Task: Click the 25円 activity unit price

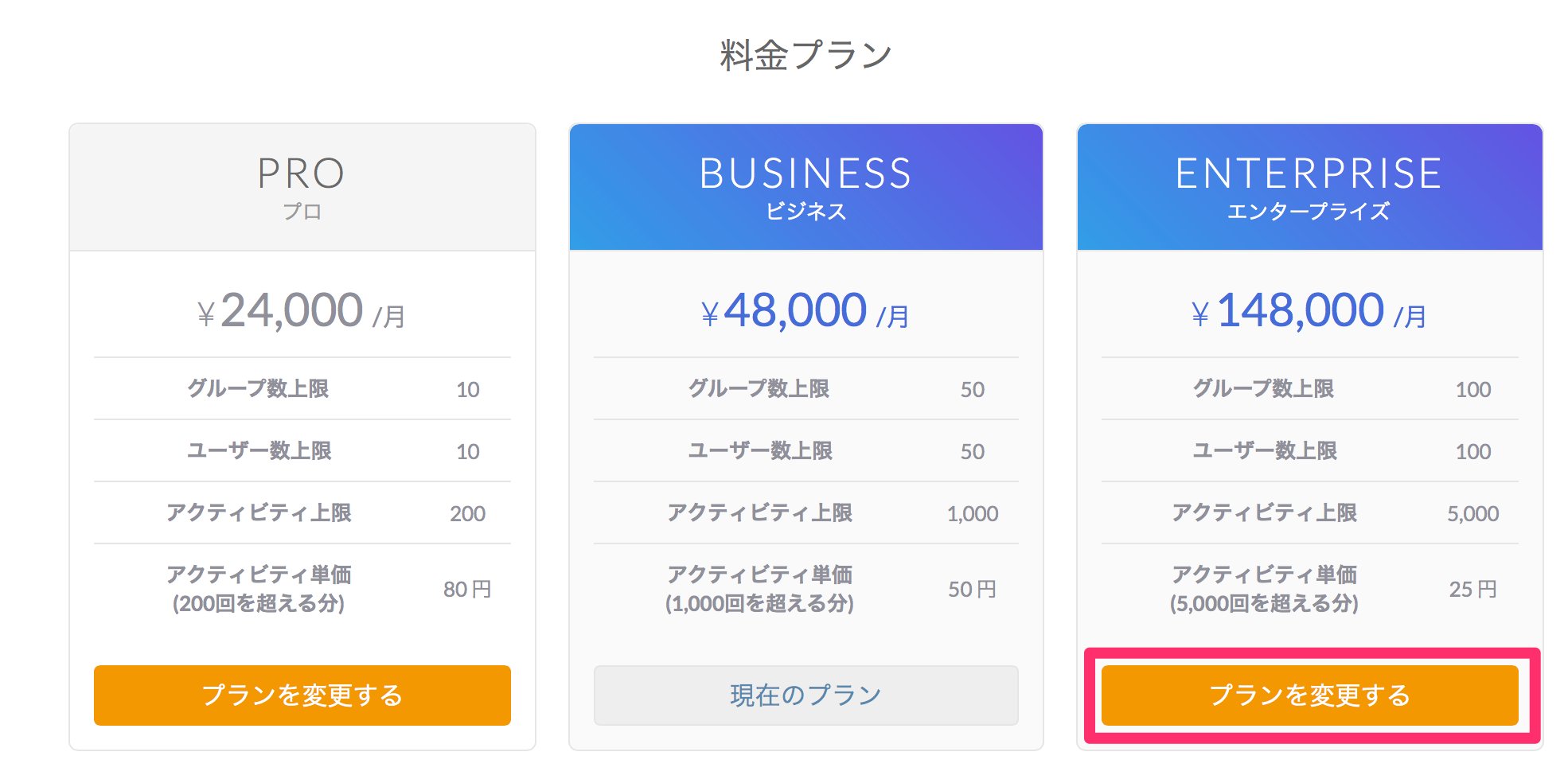Action: (x=1473, y=590)
